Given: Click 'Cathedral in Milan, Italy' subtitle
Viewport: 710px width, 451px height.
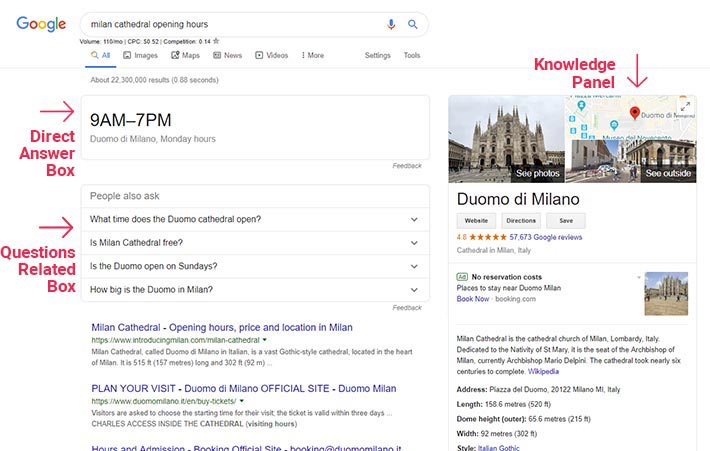Looking at the screenshot, I should (494, 250).
